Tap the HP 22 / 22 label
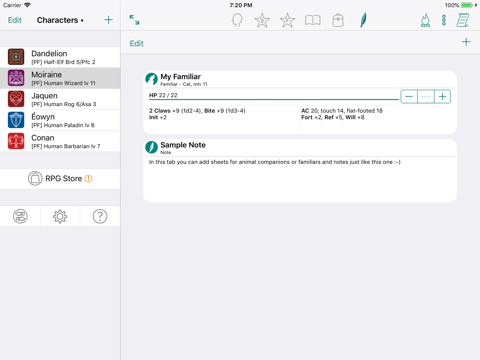This screenshot has width=480, height=360. [x=163, y=95]
